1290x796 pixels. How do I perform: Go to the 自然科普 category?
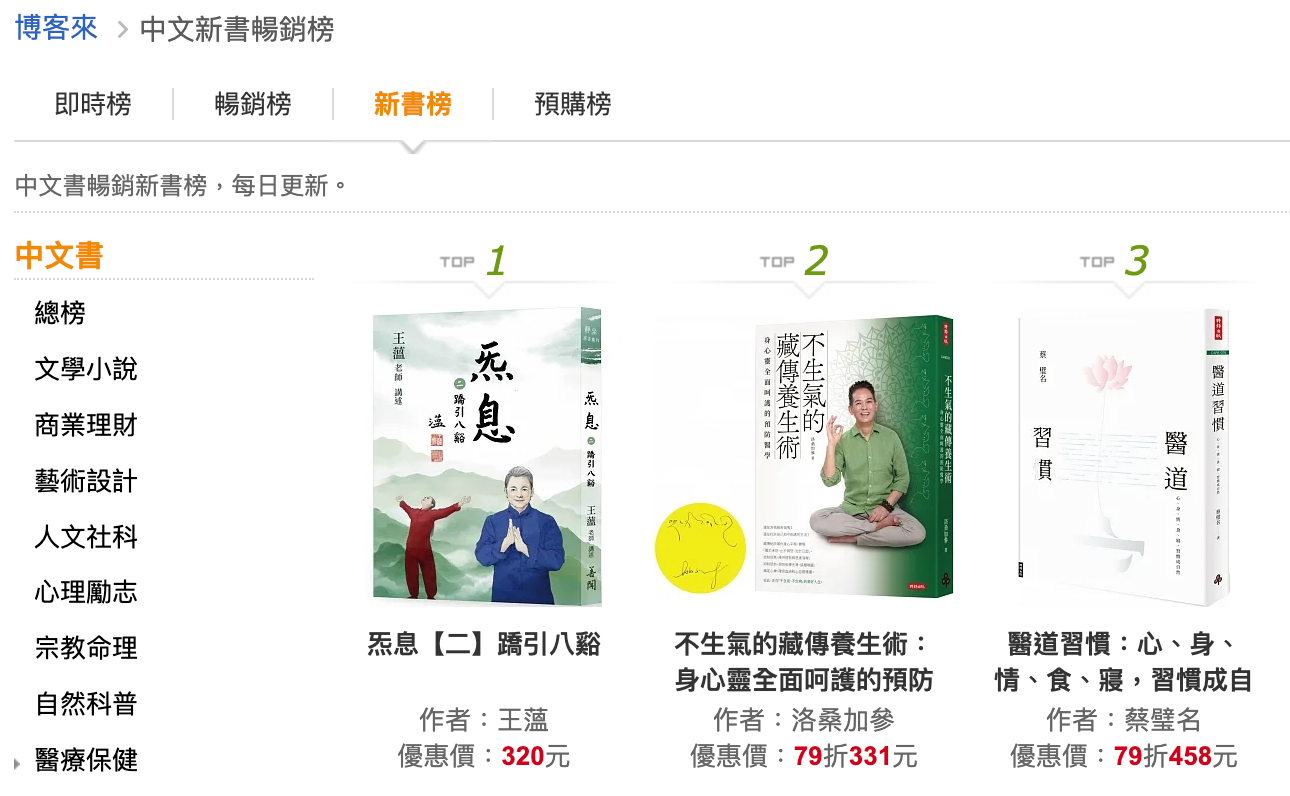[x=86, y=704]
